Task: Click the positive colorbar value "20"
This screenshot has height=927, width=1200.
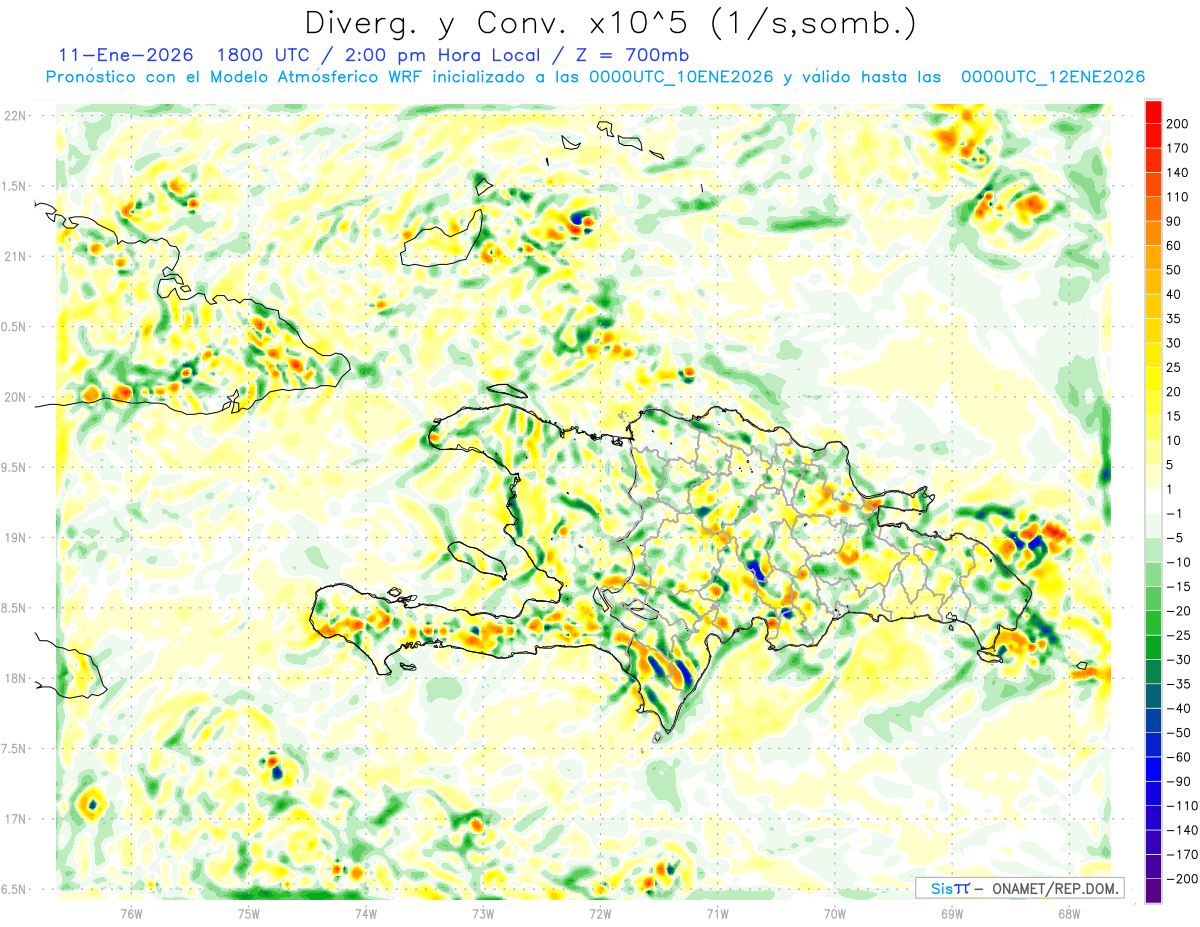Action: point(1174,392)
